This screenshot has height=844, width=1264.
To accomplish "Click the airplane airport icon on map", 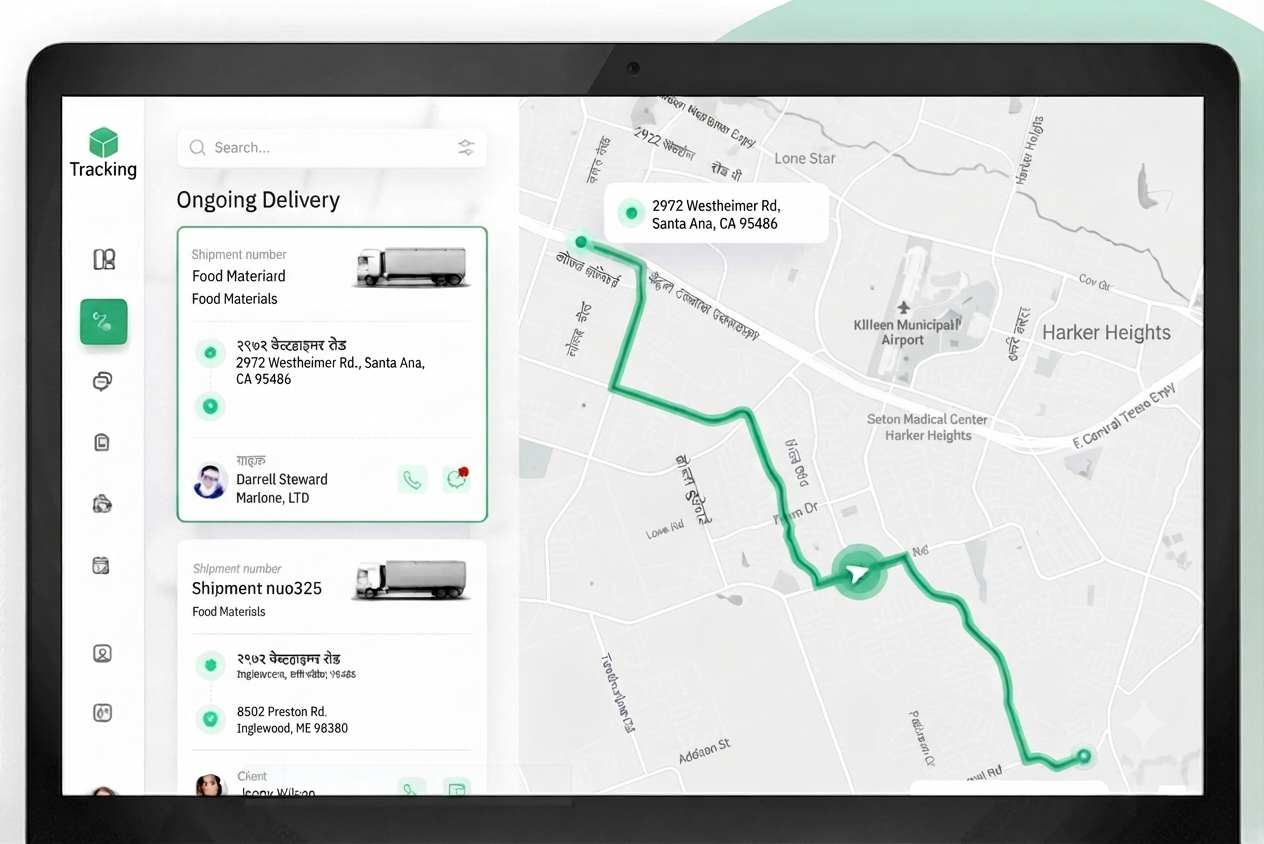I will (x=903, y=307).
